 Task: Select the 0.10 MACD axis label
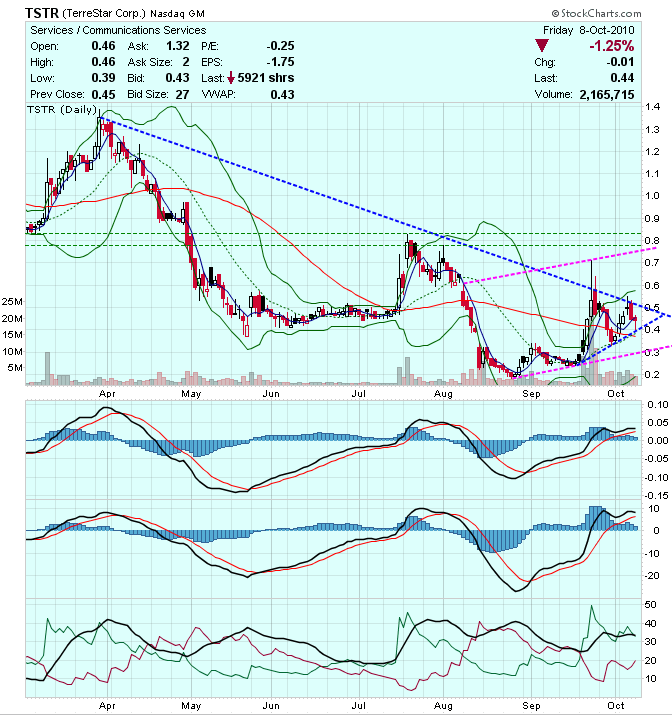pos(657,405)
